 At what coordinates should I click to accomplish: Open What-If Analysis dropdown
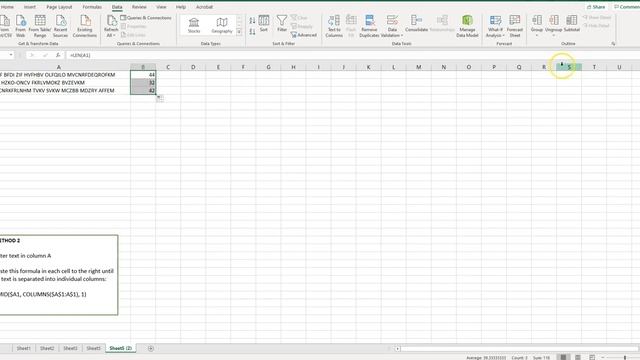click(x=495, y=26)
